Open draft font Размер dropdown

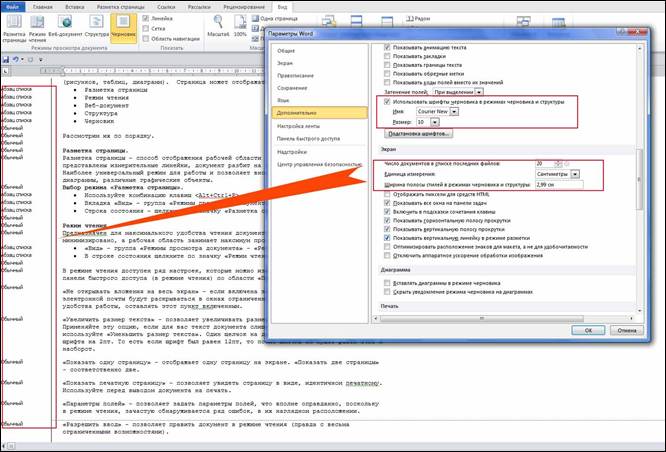435,122
